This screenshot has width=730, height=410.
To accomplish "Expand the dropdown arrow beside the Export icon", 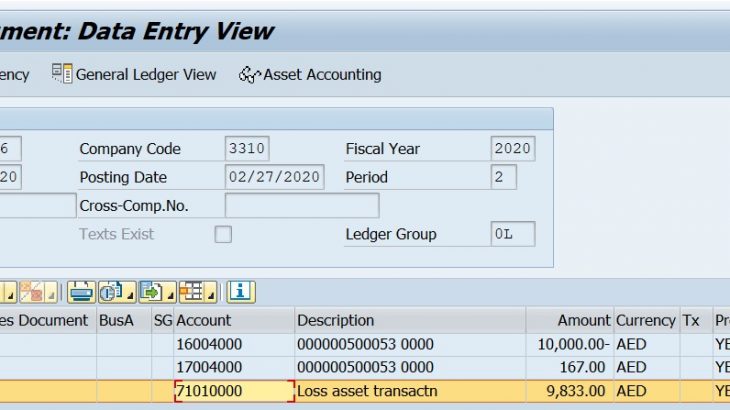I will pos(170,295).
